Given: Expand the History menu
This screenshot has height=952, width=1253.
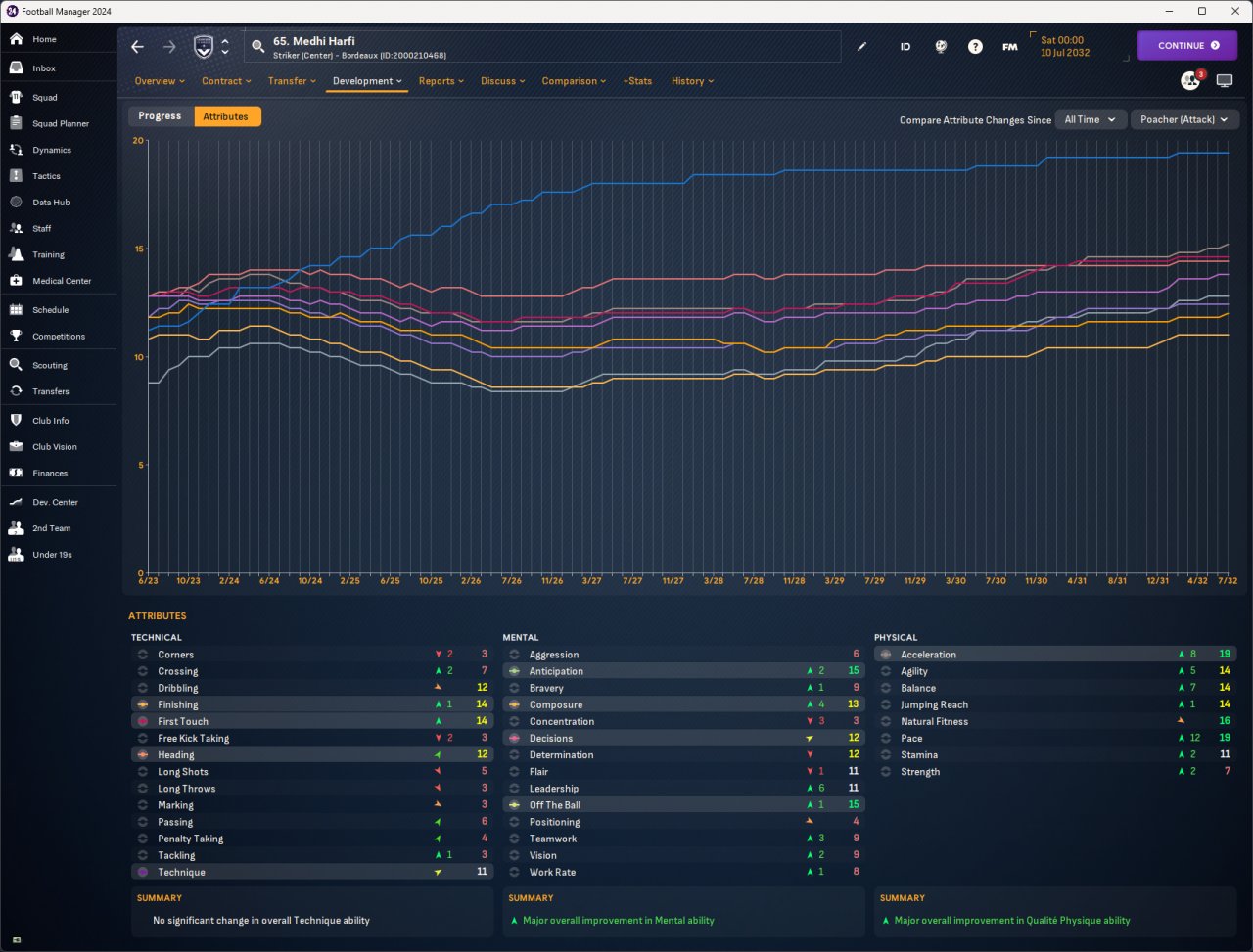Looking at the screenshot, I should click(x=692, y=81).
